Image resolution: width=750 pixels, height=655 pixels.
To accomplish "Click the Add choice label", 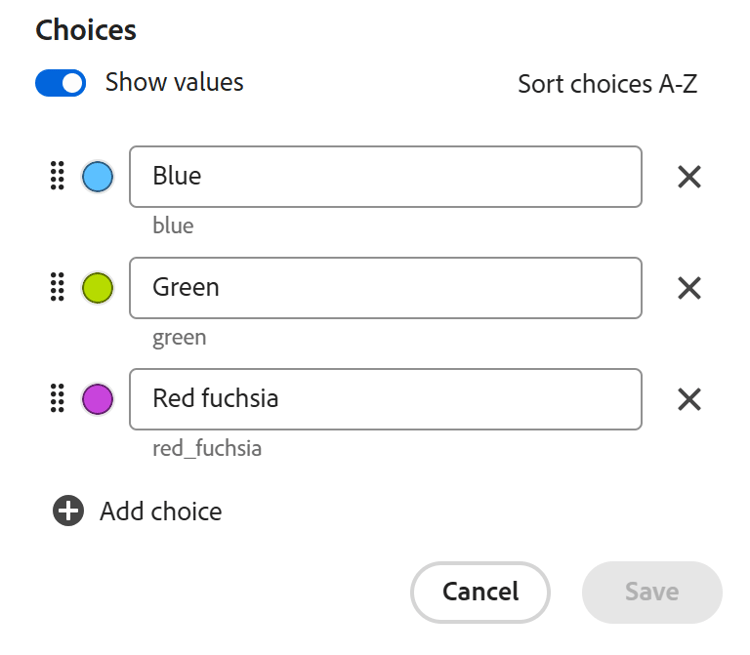I will (161, 512).
